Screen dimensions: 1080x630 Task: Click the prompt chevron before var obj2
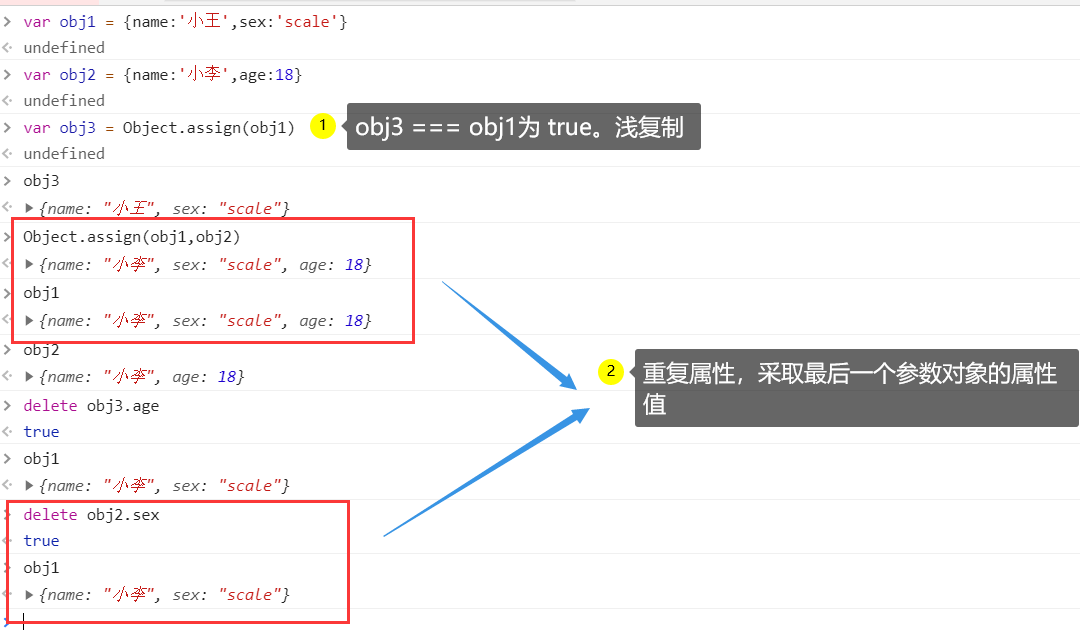[8, 74]
